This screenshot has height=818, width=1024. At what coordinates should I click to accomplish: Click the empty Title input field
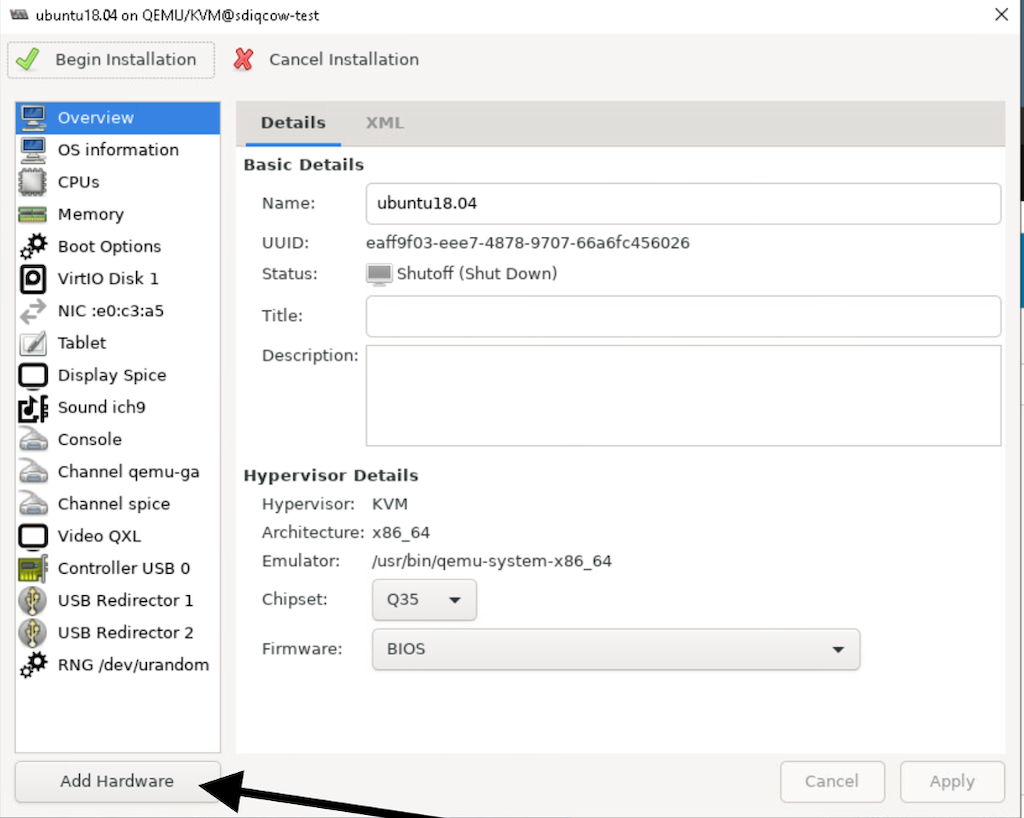coord(683,316)
